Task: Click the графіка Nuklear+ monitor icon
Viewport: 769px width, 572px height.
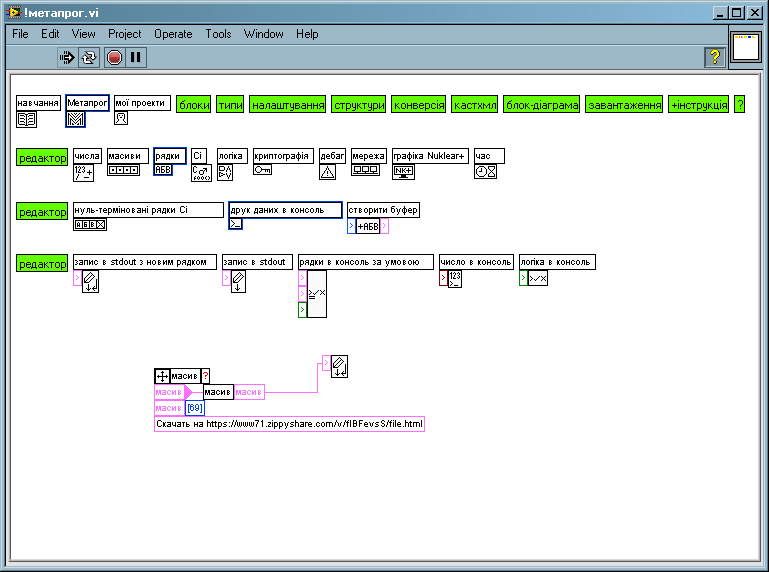Action: point(403,172)
